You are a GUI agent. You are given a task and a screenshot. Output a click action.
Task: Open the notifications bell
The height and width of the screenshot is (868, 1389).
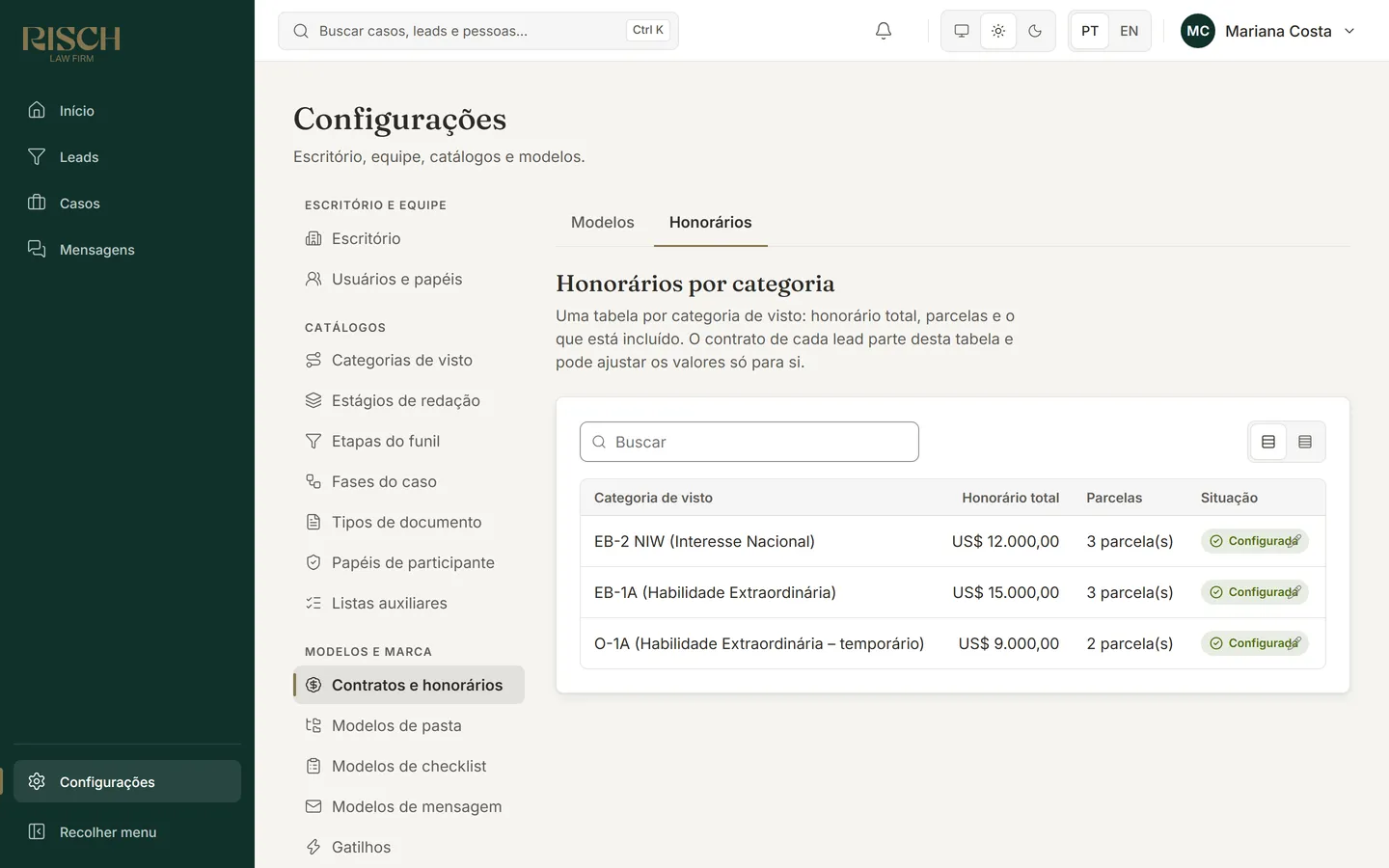click(883, 31)
